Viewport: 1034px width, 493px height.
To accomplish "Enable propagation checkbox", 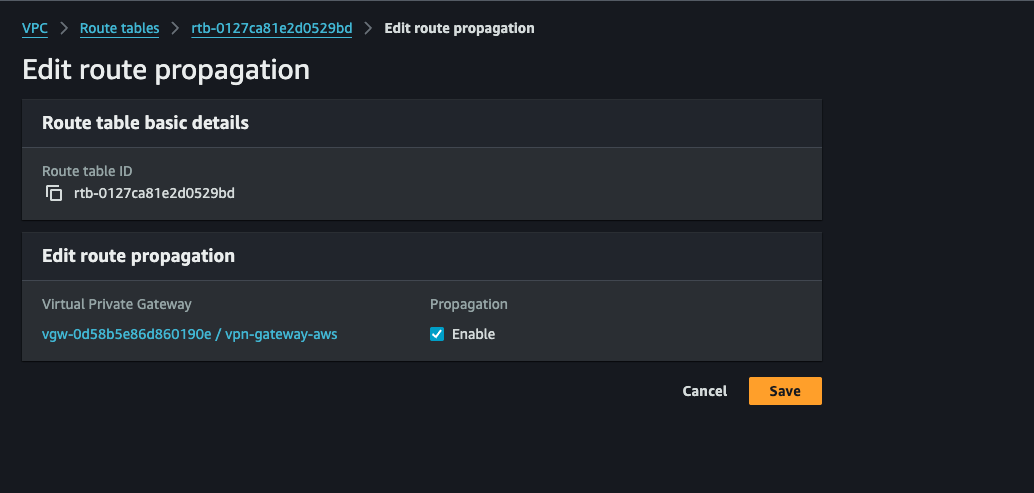I will click(x=437, y=334).
